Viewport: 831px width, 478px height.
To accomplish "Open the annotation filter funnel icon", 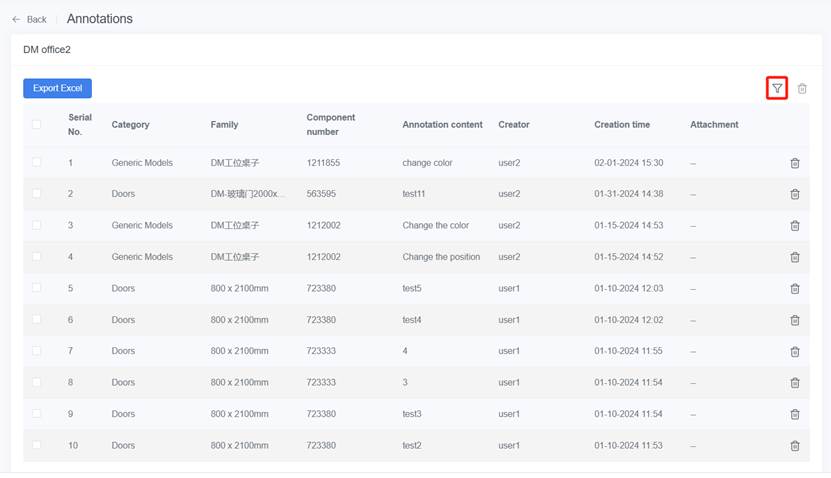I will [777, 88].
